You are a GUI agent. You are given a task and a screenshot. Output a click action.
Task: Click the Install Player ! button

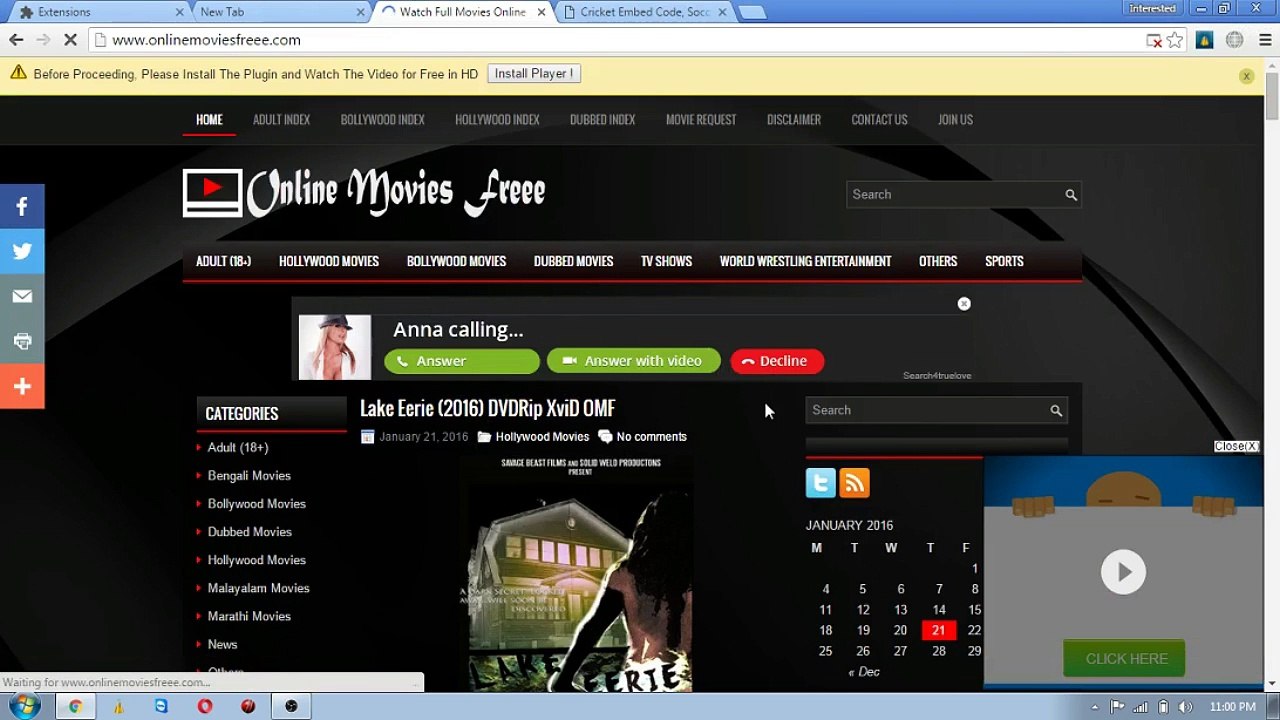tap(534, 74)
